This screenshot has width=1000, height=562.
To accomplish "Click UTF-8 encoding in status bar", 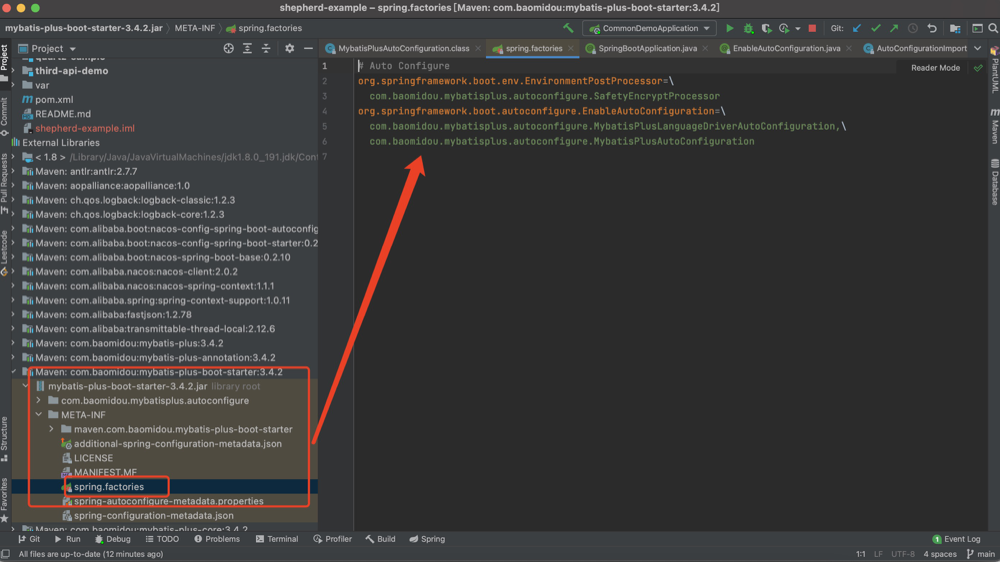I will click(902, 554).
